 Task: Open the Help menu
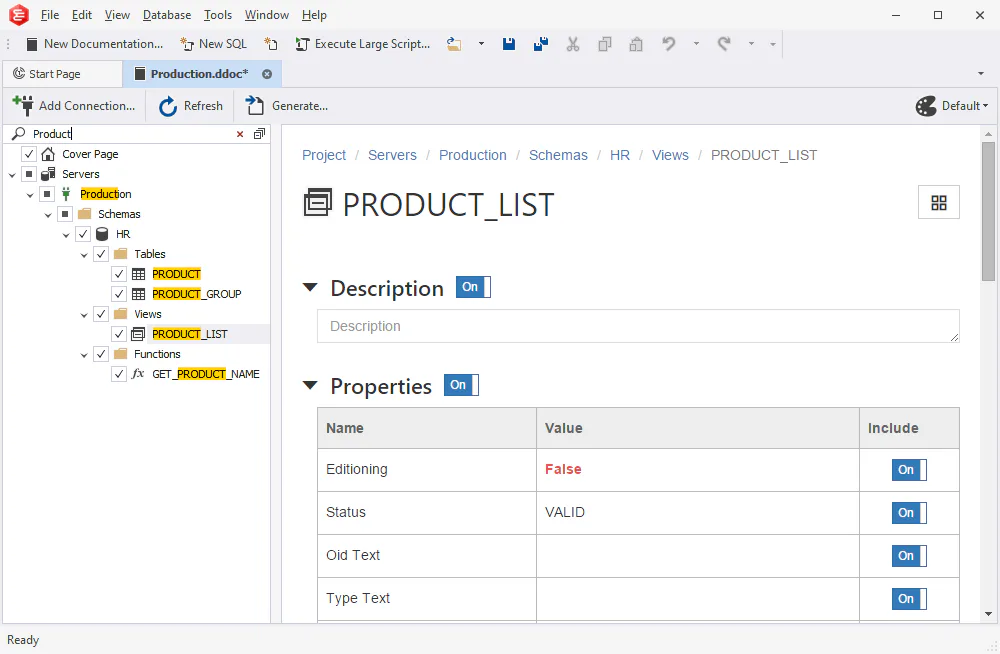[314, 15]
